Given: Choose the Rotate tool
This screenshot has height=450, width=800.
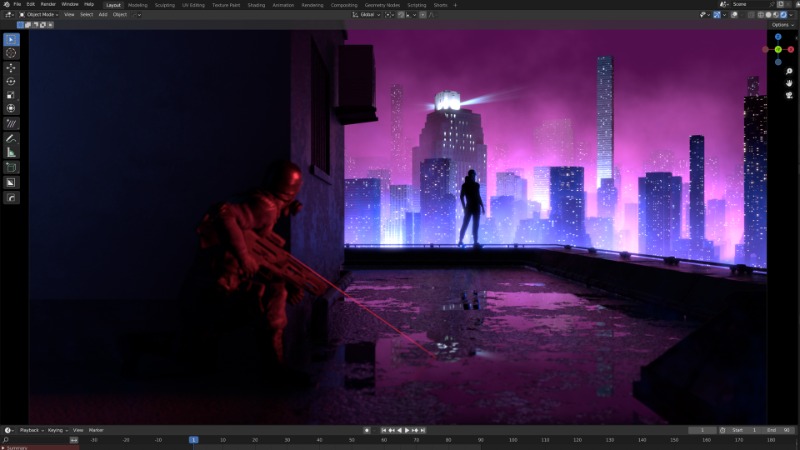Looking at the screenshot, I should (x=11, y=81).
